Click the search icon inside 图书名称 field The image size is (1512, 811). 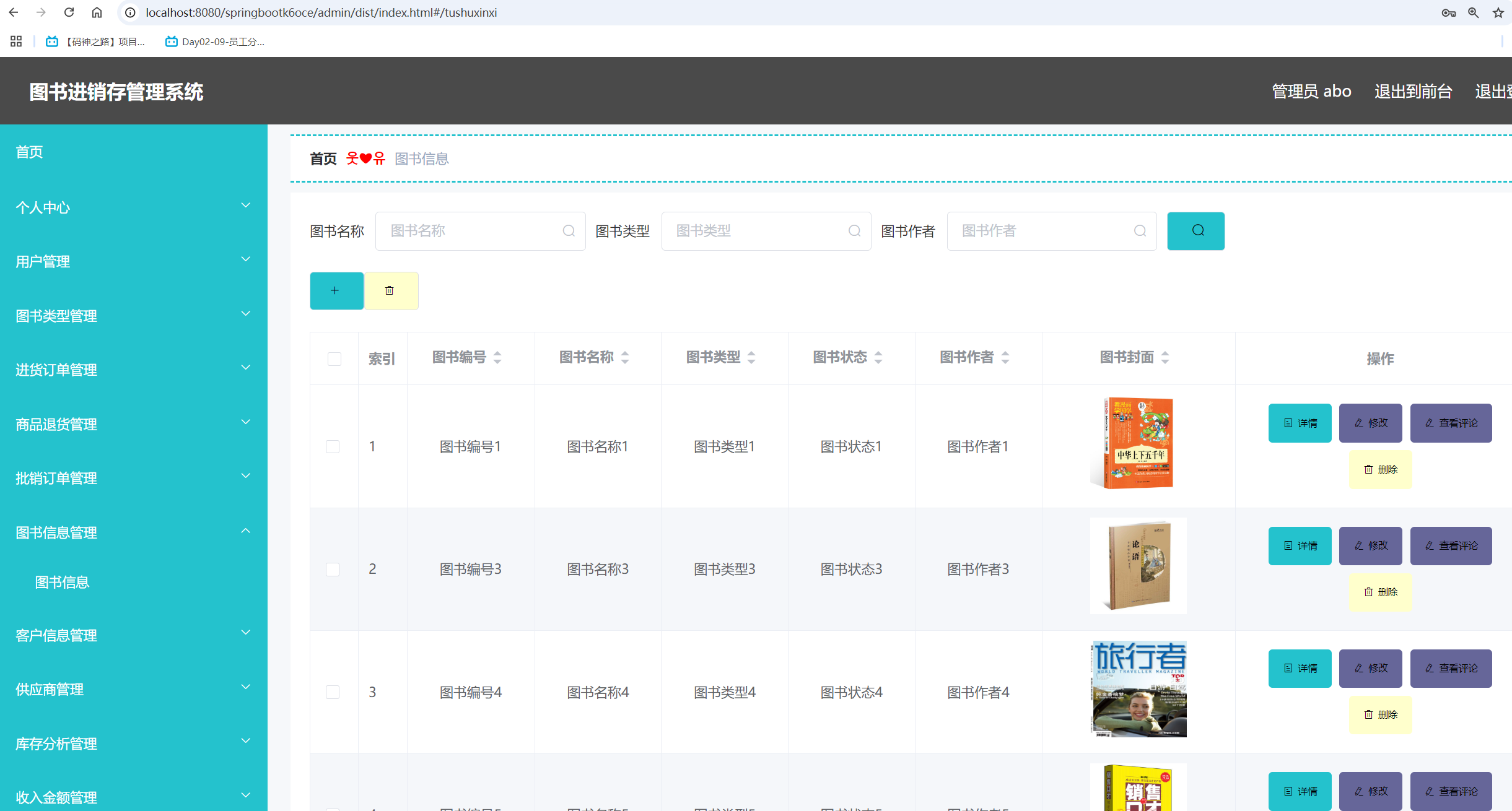tap(569, 230)
